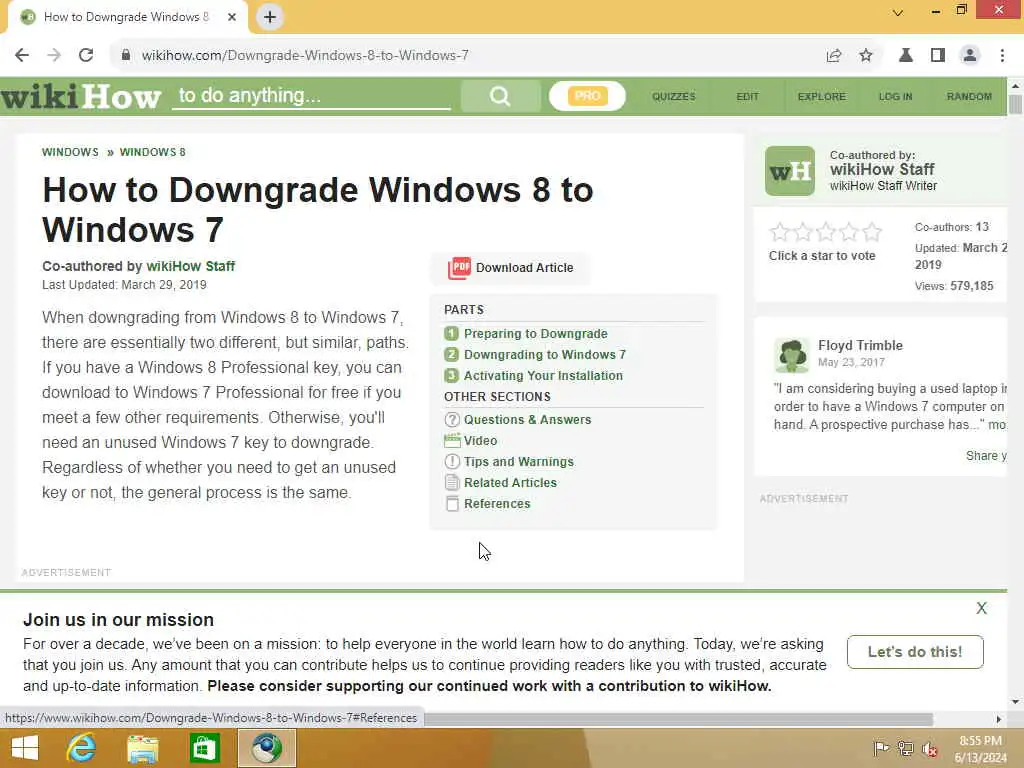The image size is (1024, 768).
Task: Jump to the References section link
Action: (497, 504)
